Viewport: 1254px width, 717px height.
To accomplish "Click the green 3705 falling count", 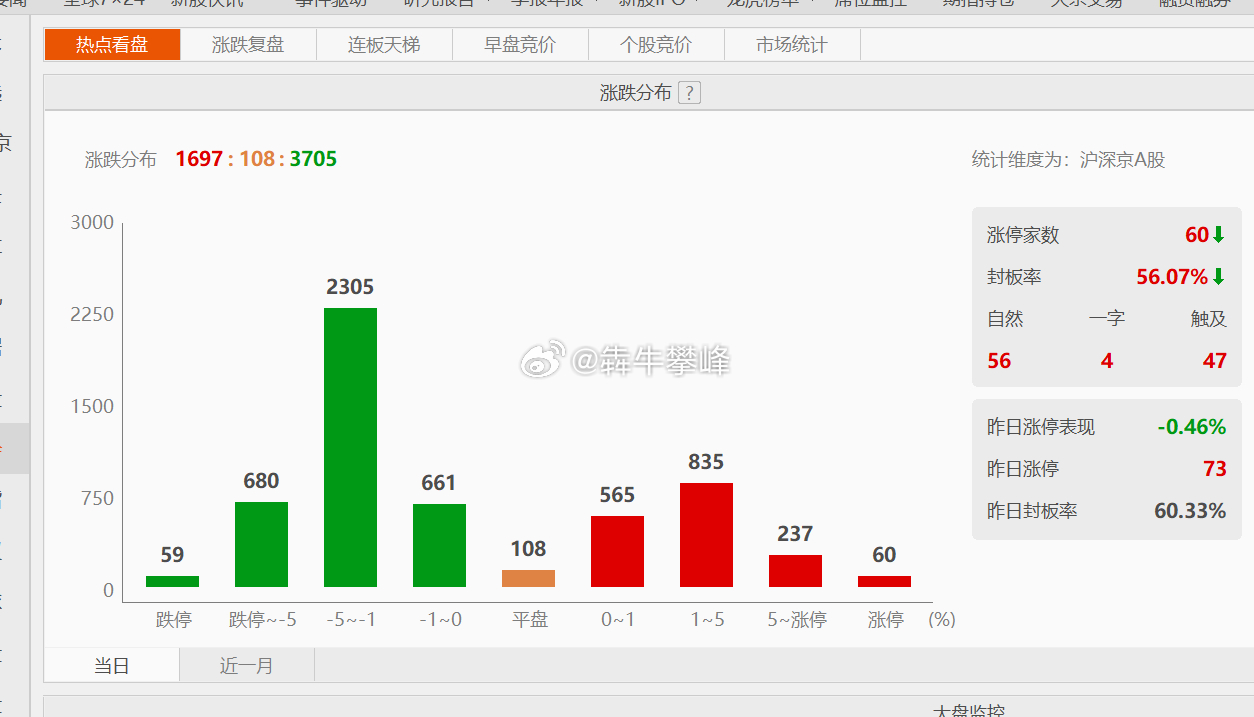I will point(313,159).
